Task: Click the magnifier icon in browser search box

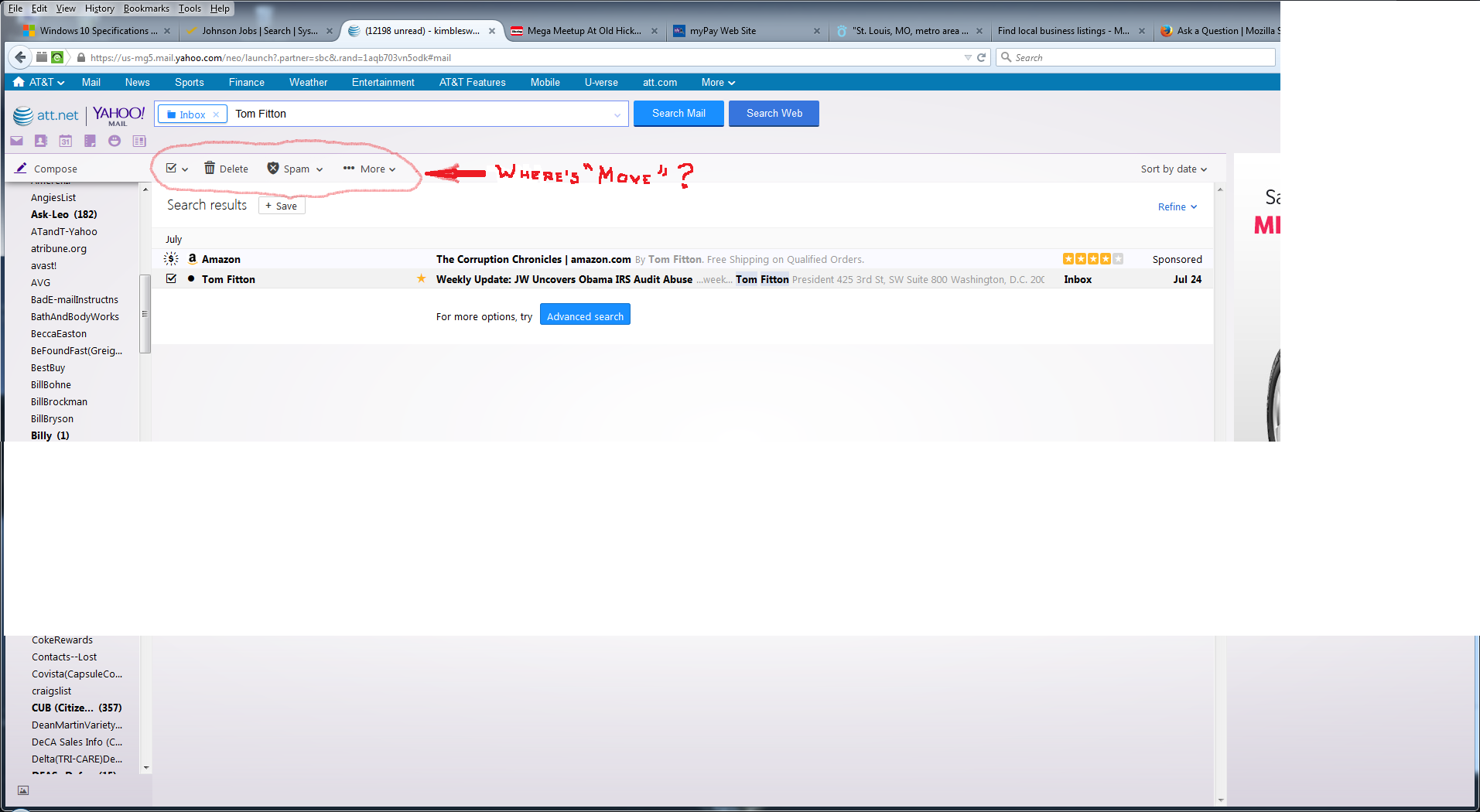Action: point(1006,57)
